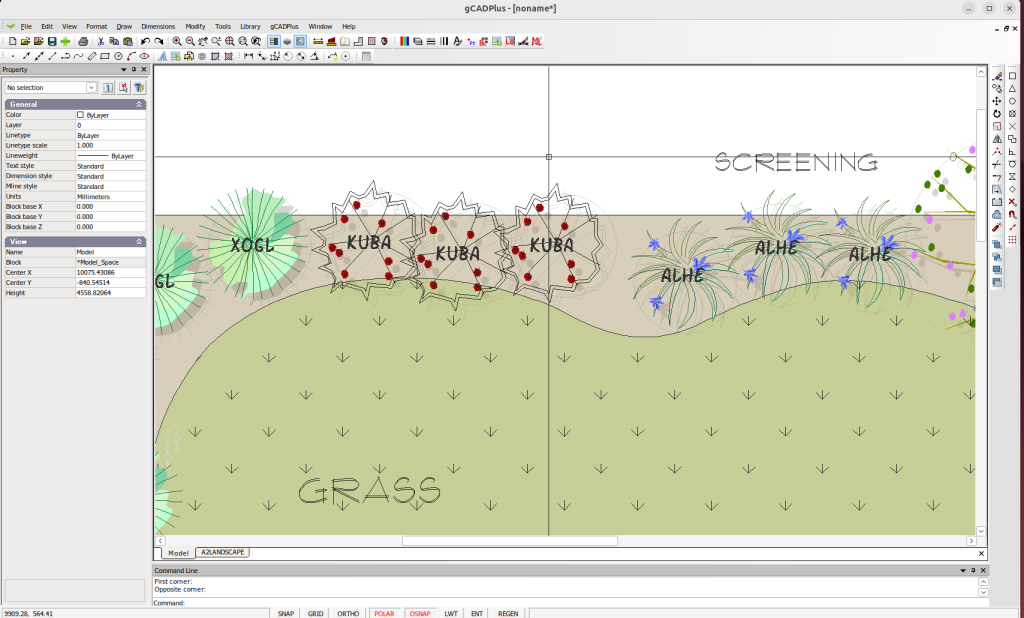Image resolution: width=1024 pixels, height=618 pixels.
Task: Switch to the A2LANDSCAPE layout tab
Action: (x=223, y=553)
